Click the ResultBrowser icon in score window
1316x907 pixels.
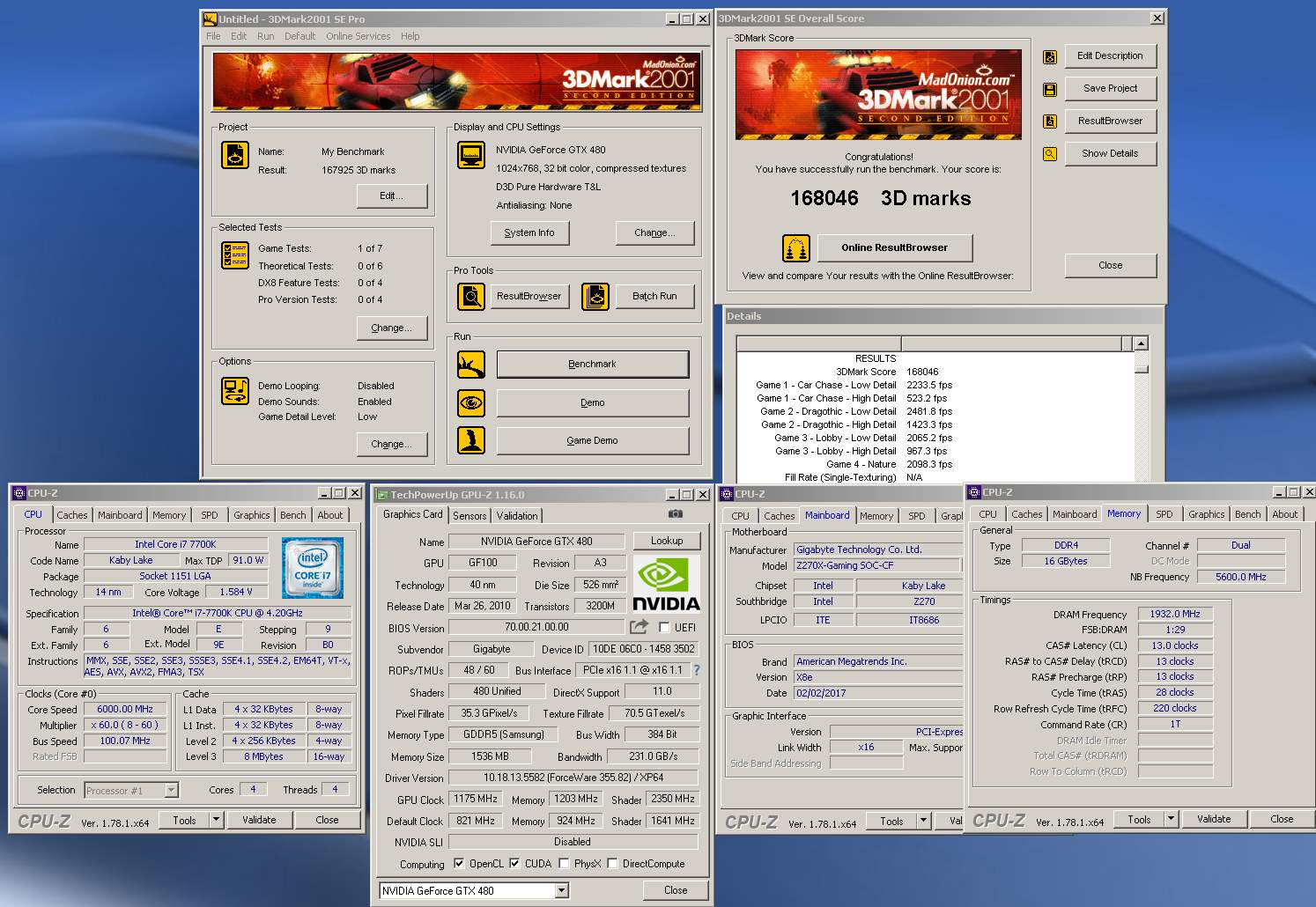pos(1050,122)
